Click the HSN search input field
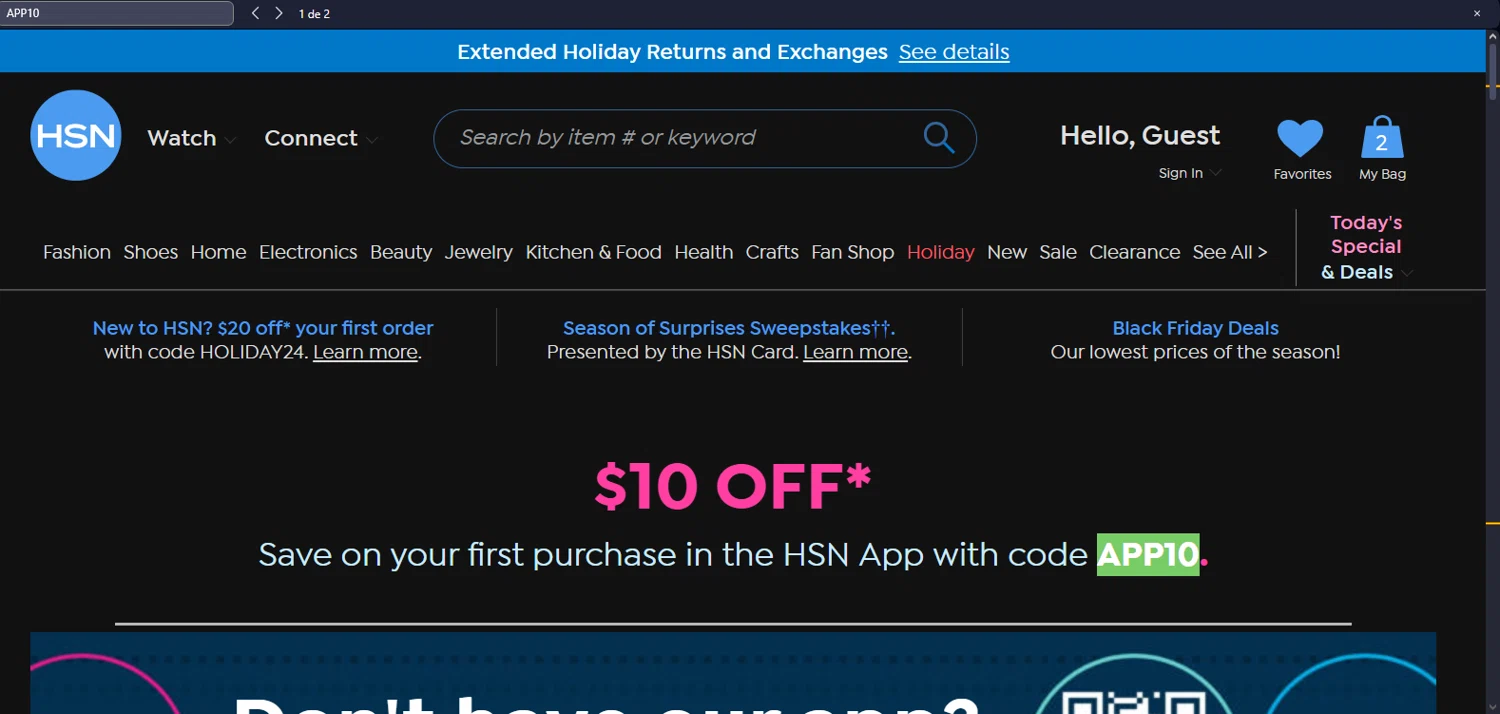This screenshot has height=714, width=1500. pyautogui.click(x=680, y=138)
